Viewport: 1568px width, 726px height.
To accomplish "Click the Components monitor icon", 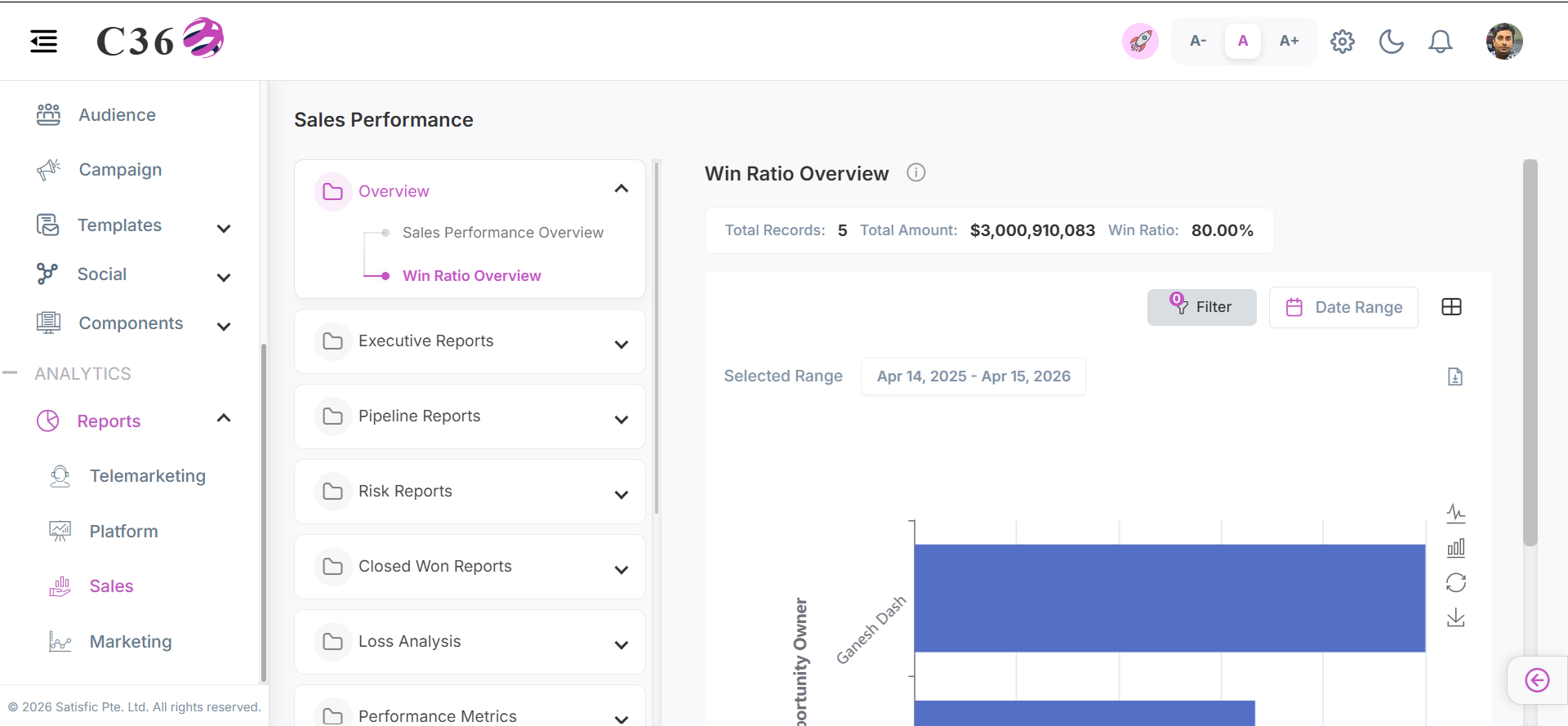I will click(48, 323).
